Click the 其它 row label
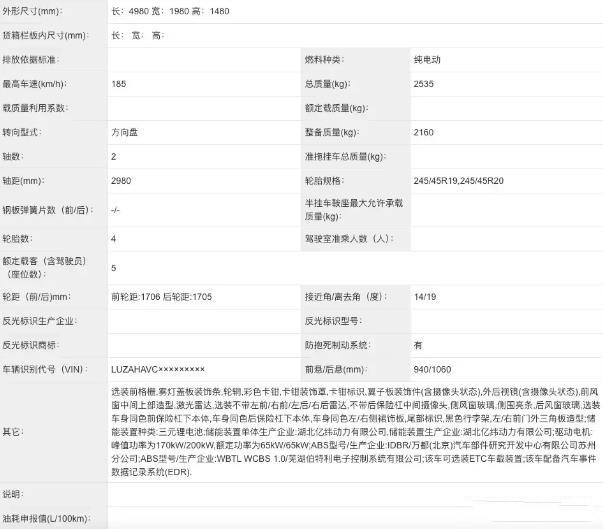This screenshot has width=603, height=529. pyautogui.click(x=15, y=432)
